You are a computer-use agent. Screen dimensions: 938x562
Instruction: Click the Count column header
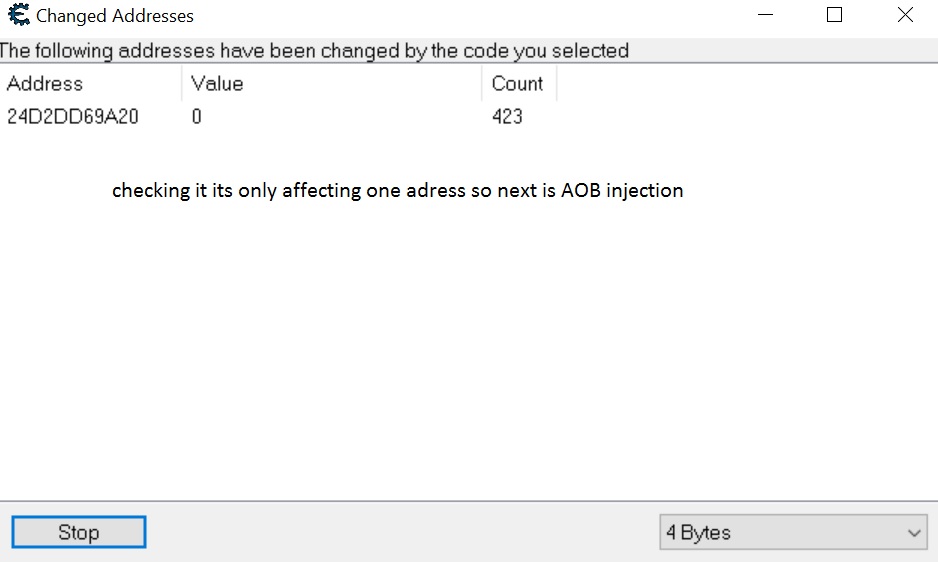[517, 84]
